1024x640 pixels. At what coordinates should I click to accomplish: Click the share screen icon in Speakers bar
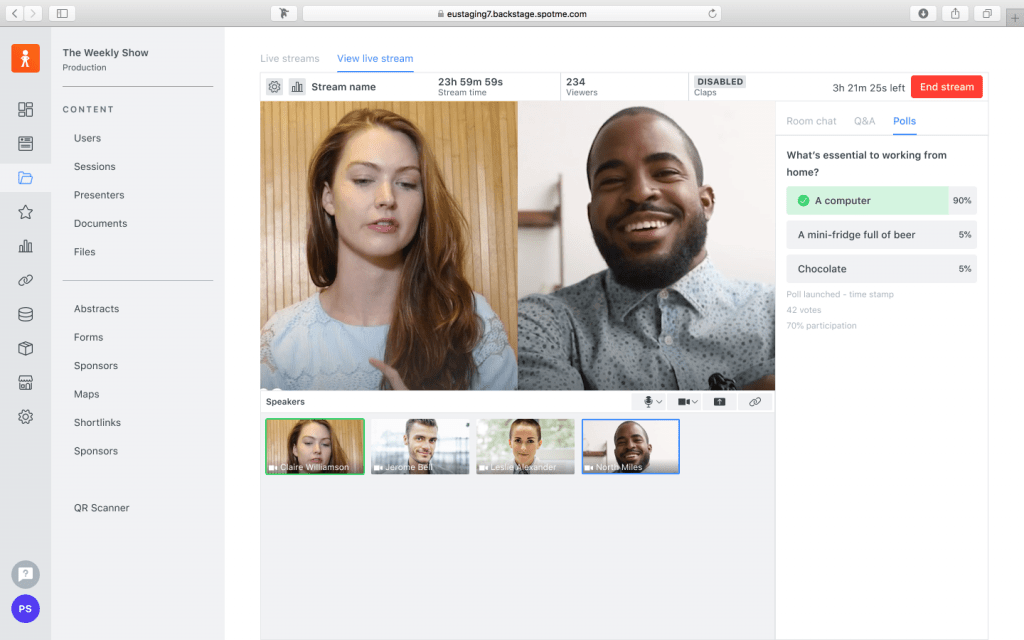pos(719,402)
